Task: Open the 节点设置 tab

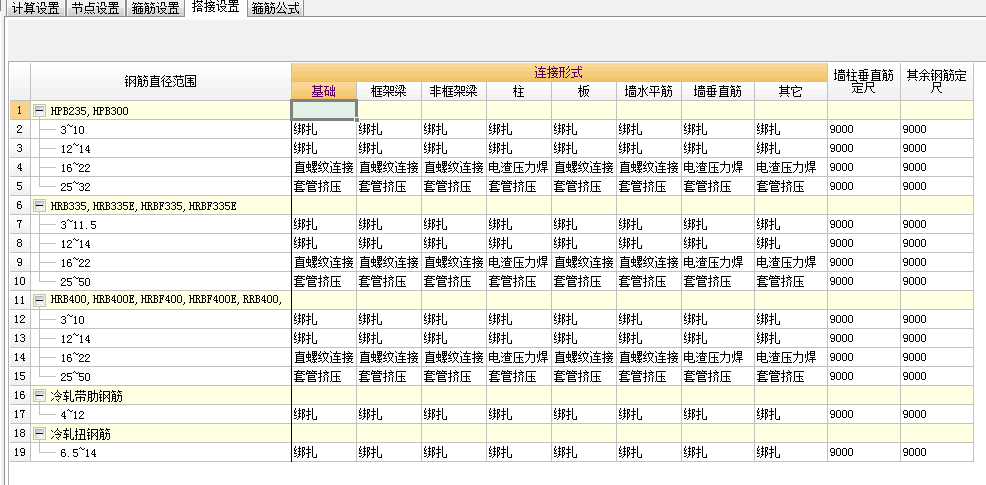Action: pyautogui.click(x=96, y=8)
